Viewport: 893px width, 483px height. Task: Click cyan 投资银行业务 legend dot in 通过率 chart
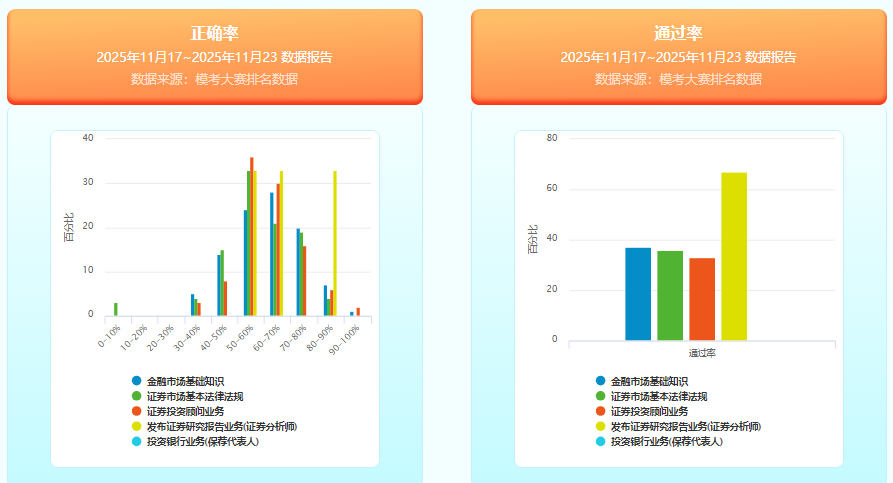click(x=600, y=441)
